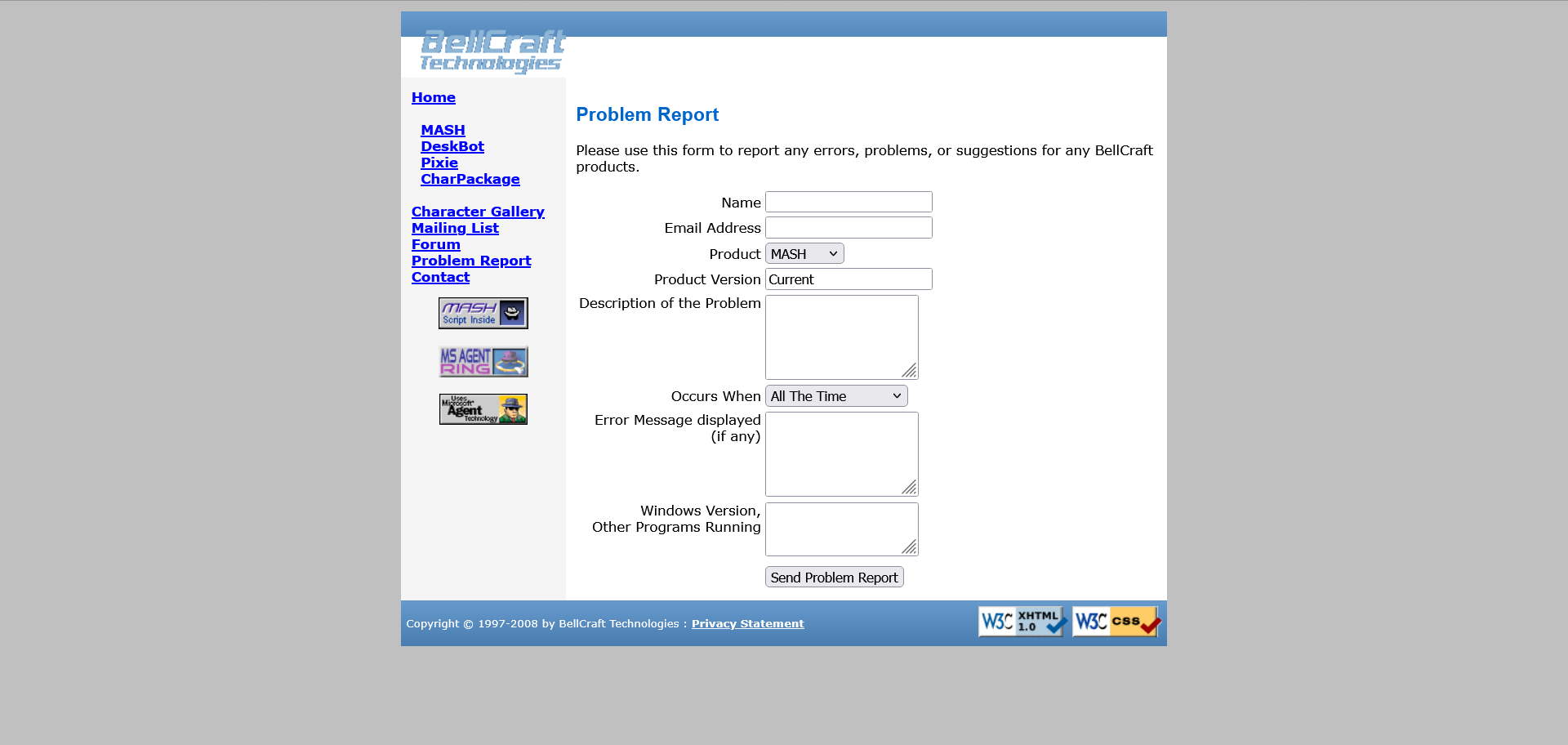Grab the Error Message textarea resize handle
Image resolution: width=1568 pixels, height=745 pixels.
coord(910,488)
